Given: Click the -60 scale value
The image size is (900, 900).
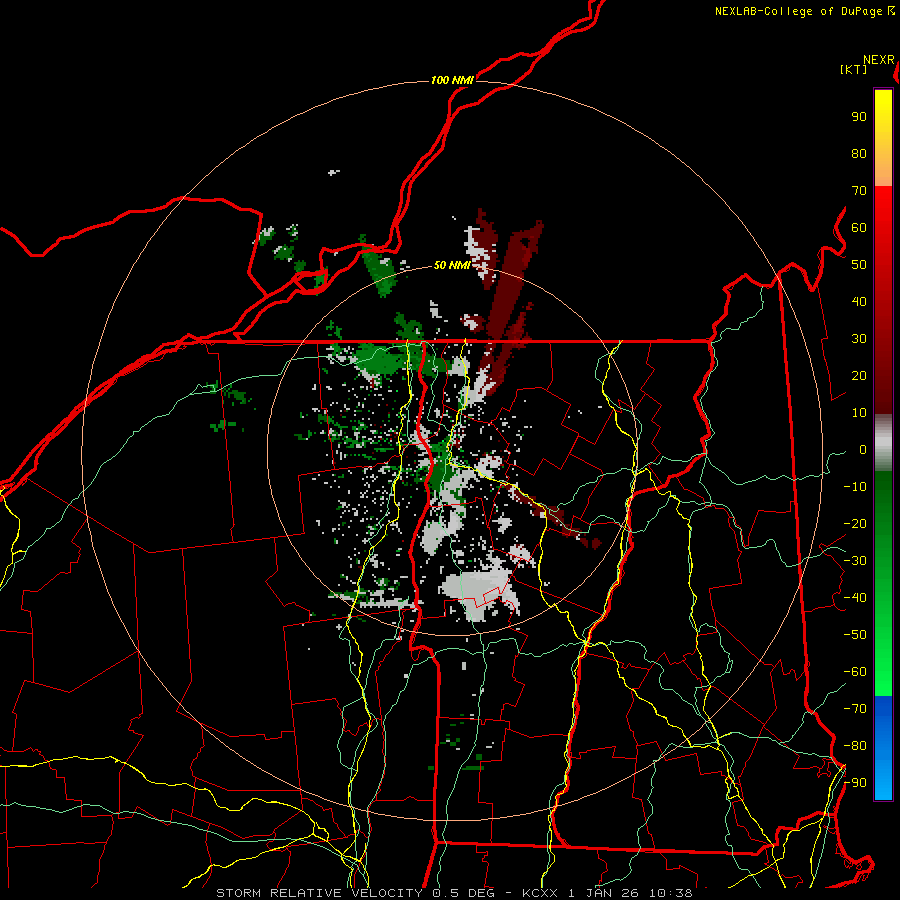Looking at the screenshot, I should point(855,672).
